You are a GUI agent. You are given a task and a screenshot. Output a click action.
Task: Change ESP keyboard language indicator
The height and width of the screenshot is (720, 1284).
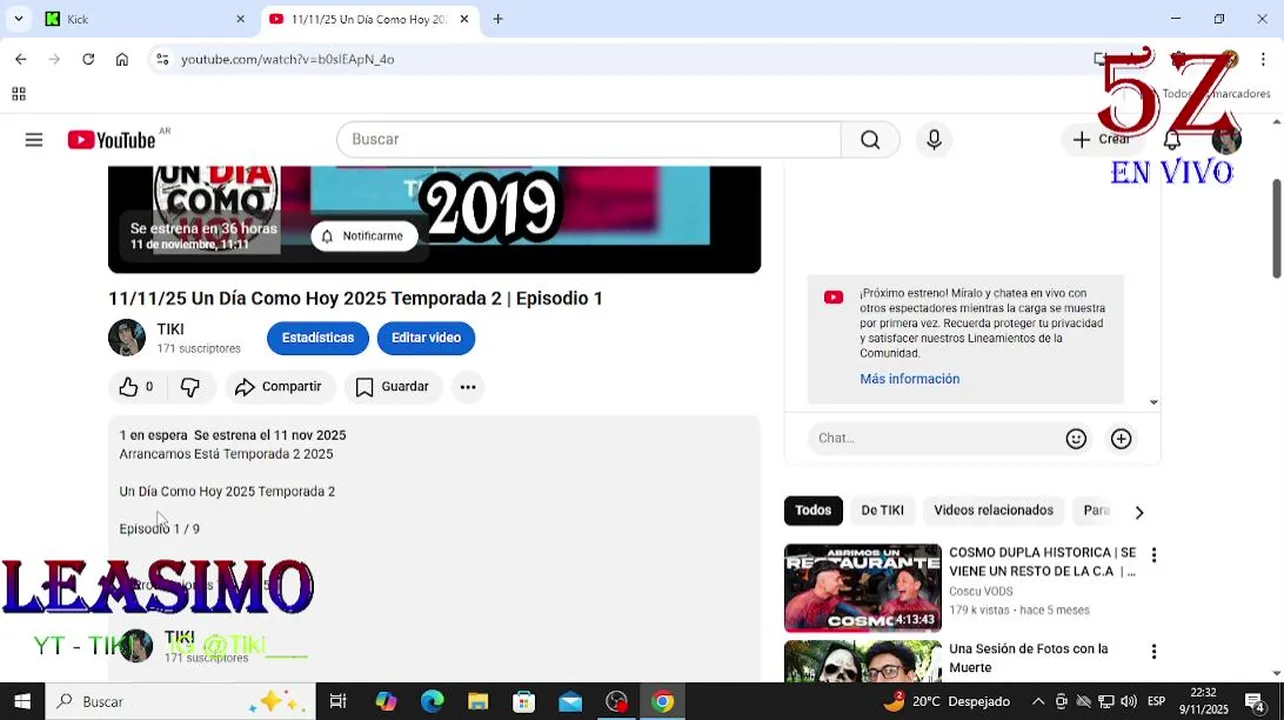(x=1156, y=702)
